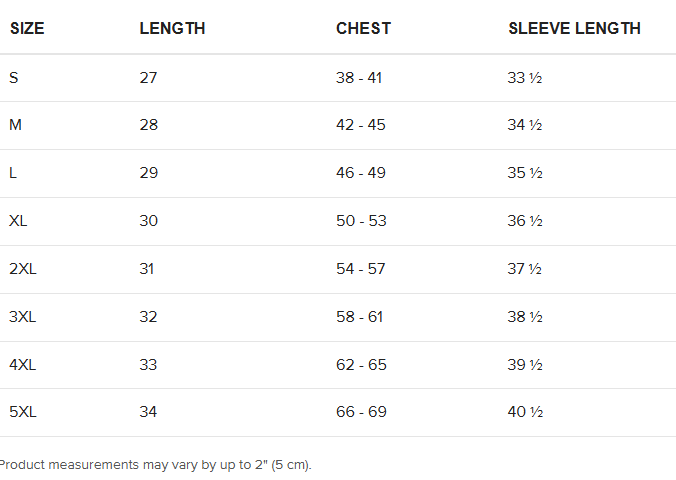Select the 3XL size row label
Viewport: 676px width, 480px height.
[23, 317]
